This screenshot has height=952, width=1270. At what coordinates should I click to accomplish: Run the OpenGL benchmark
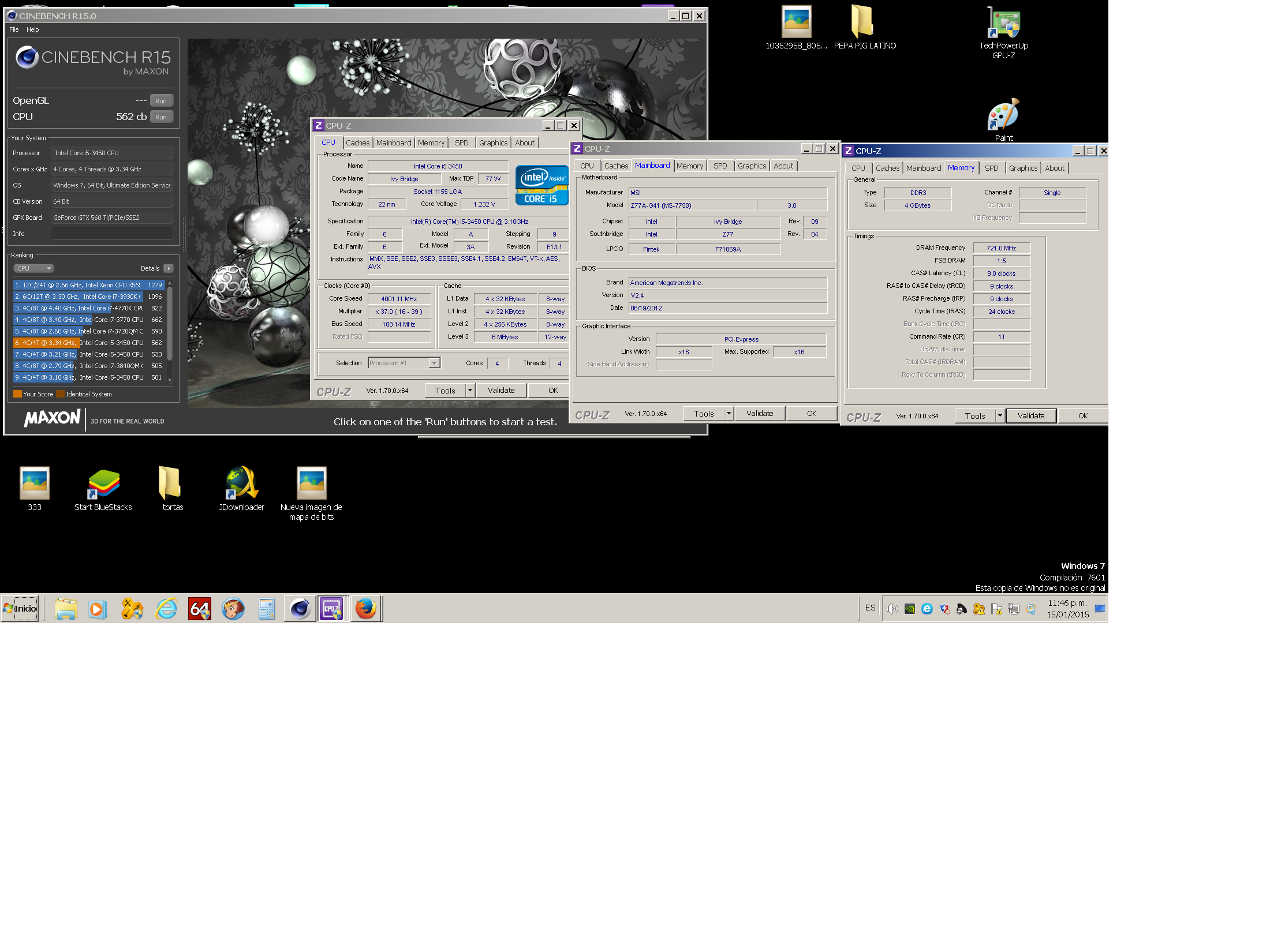(161, 101)
